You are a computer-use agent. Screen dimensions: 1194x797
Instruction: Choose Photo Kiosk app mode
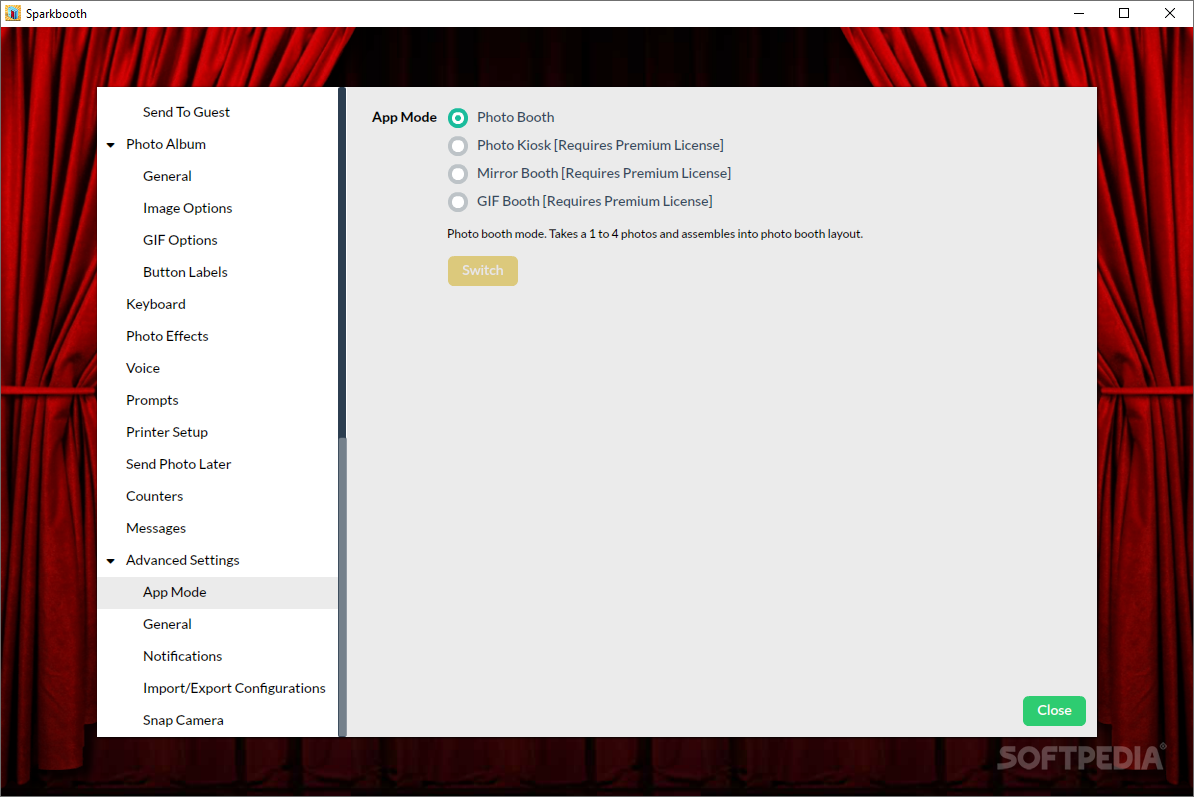pyautogui.click(x=458, y=145)
